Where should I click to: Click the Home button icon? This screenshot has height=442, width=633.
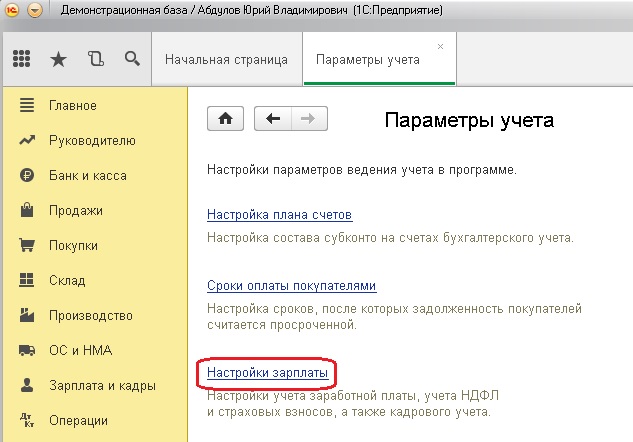(225, 119)
